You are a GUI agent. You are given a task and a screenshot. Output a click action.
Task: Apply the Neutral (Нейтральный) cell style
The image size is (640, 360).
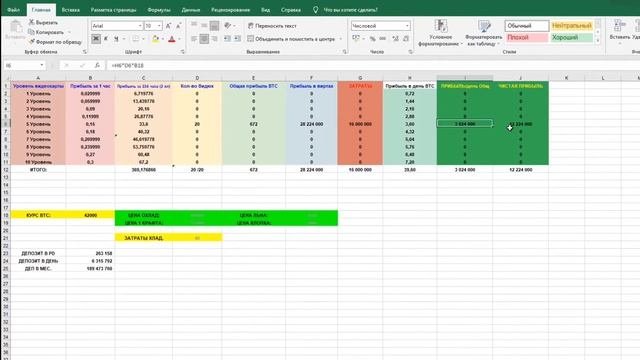point(571,26)
